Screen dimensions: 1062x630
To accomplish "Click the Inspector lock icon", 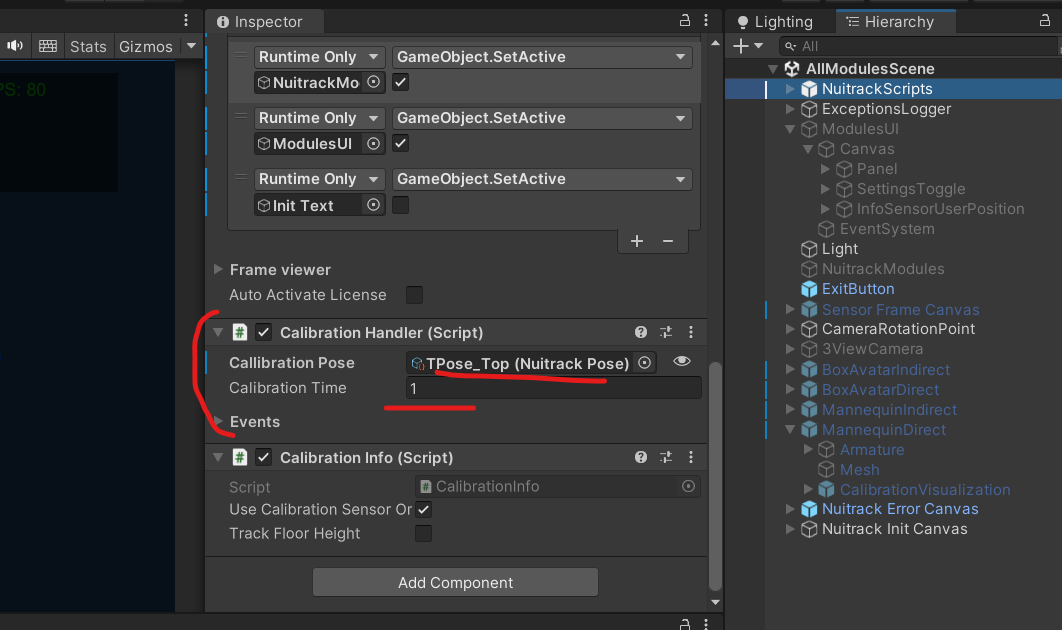I will click(685, 21).
